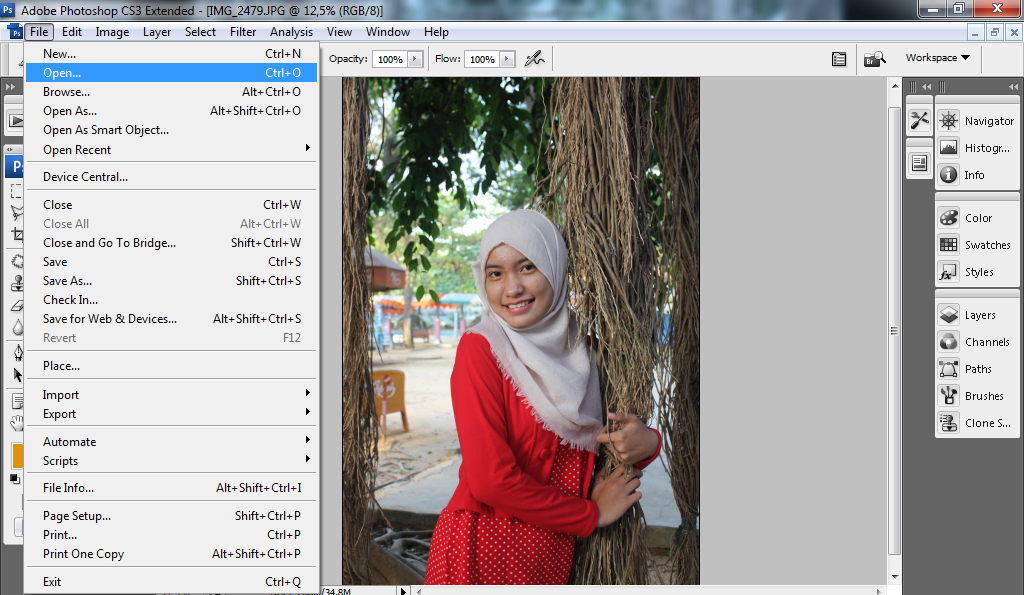Expand the Open Recent submenu
Image resolution: width=1024 pixels, height=595 pixels.
tap(171, 149)
